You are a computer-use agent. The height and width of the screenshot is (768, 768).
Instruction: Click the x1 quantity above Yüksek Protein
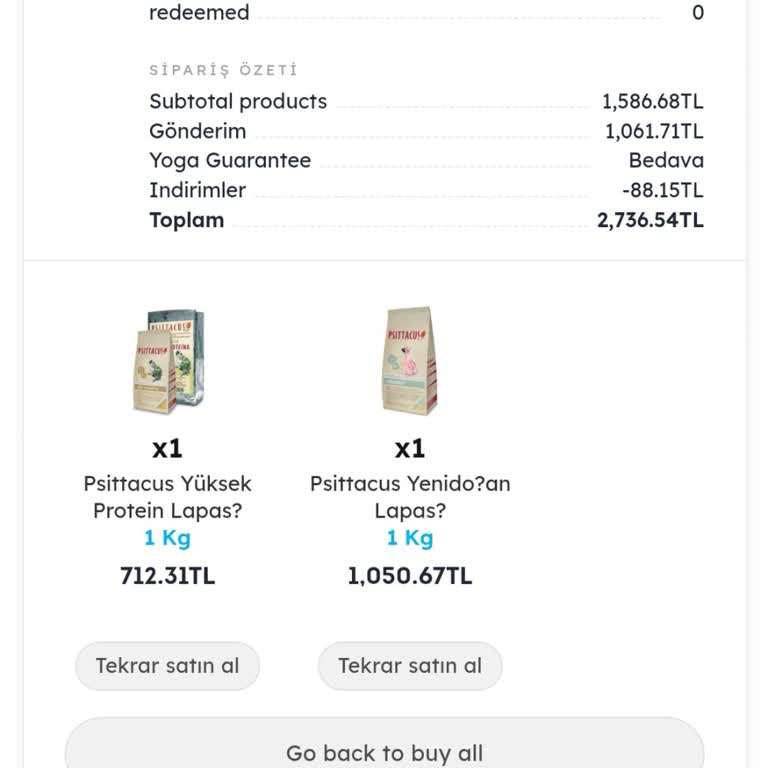[x=167, y=448]
